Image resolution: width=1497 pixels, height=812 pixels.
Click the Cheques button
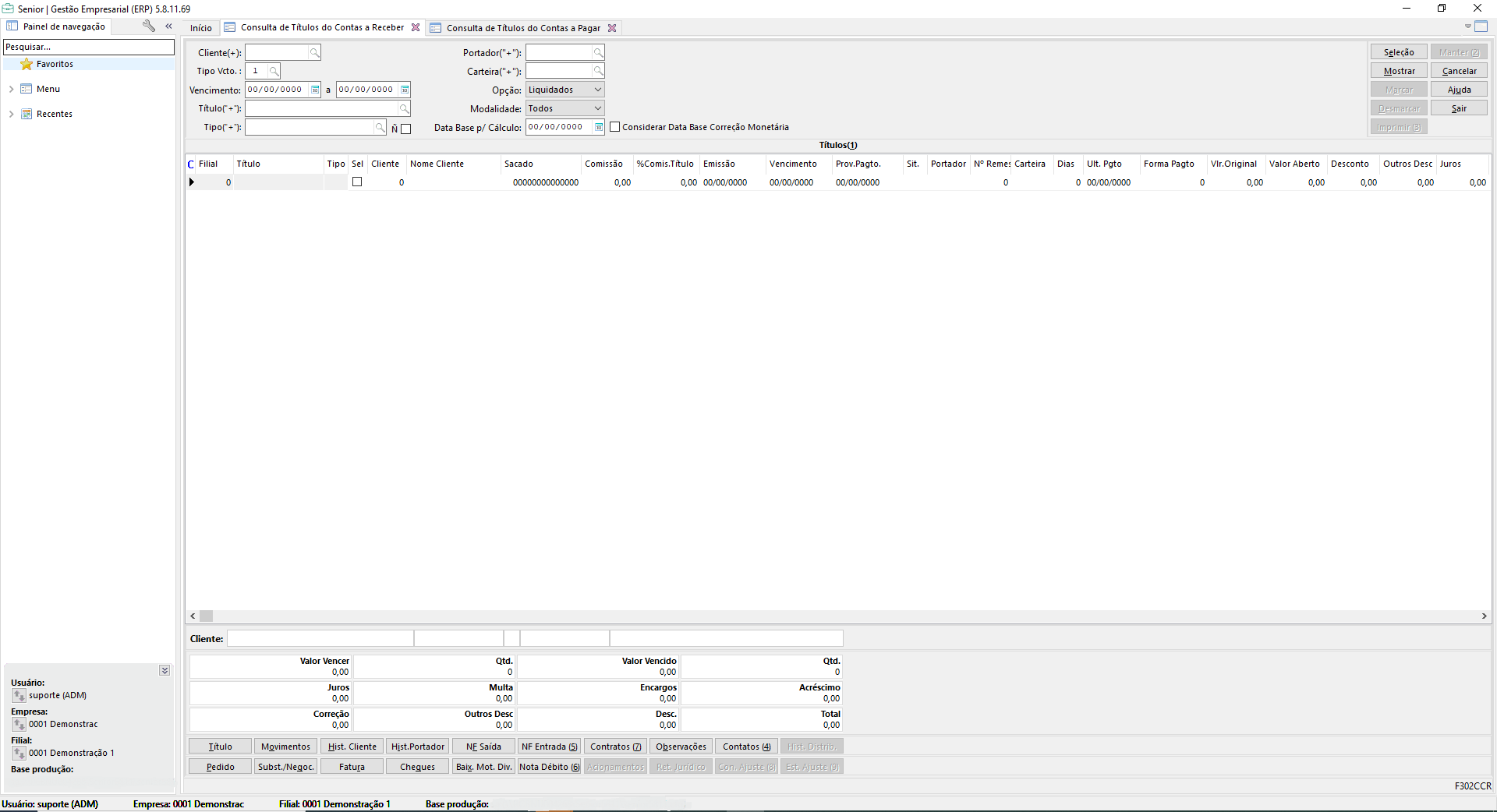click(417, 767)
